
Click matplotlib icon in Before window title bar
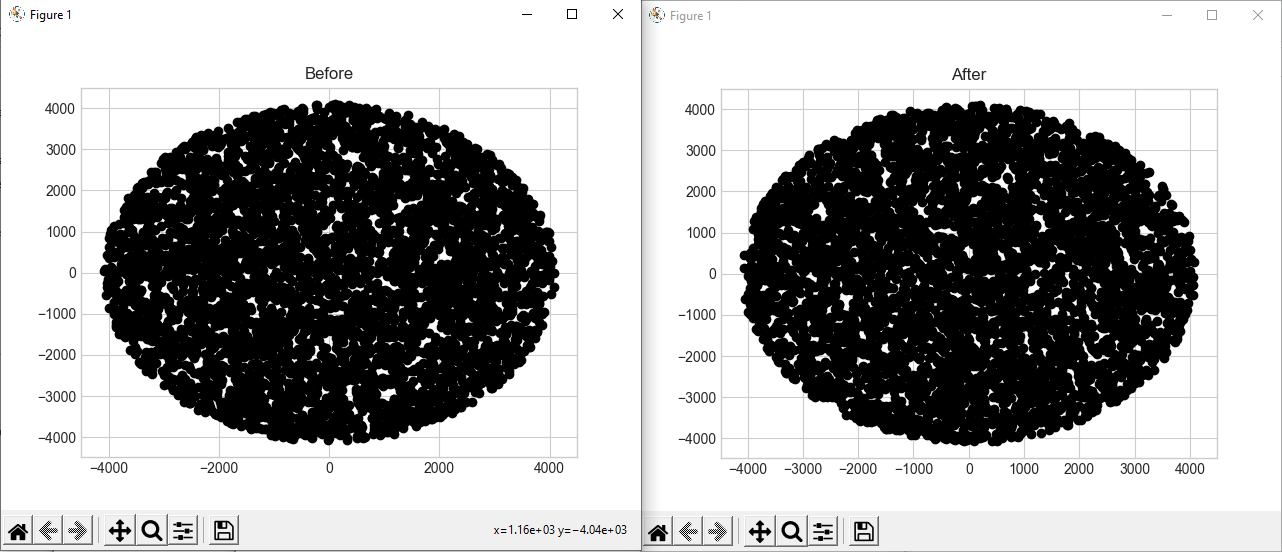[x=17, y=14]
